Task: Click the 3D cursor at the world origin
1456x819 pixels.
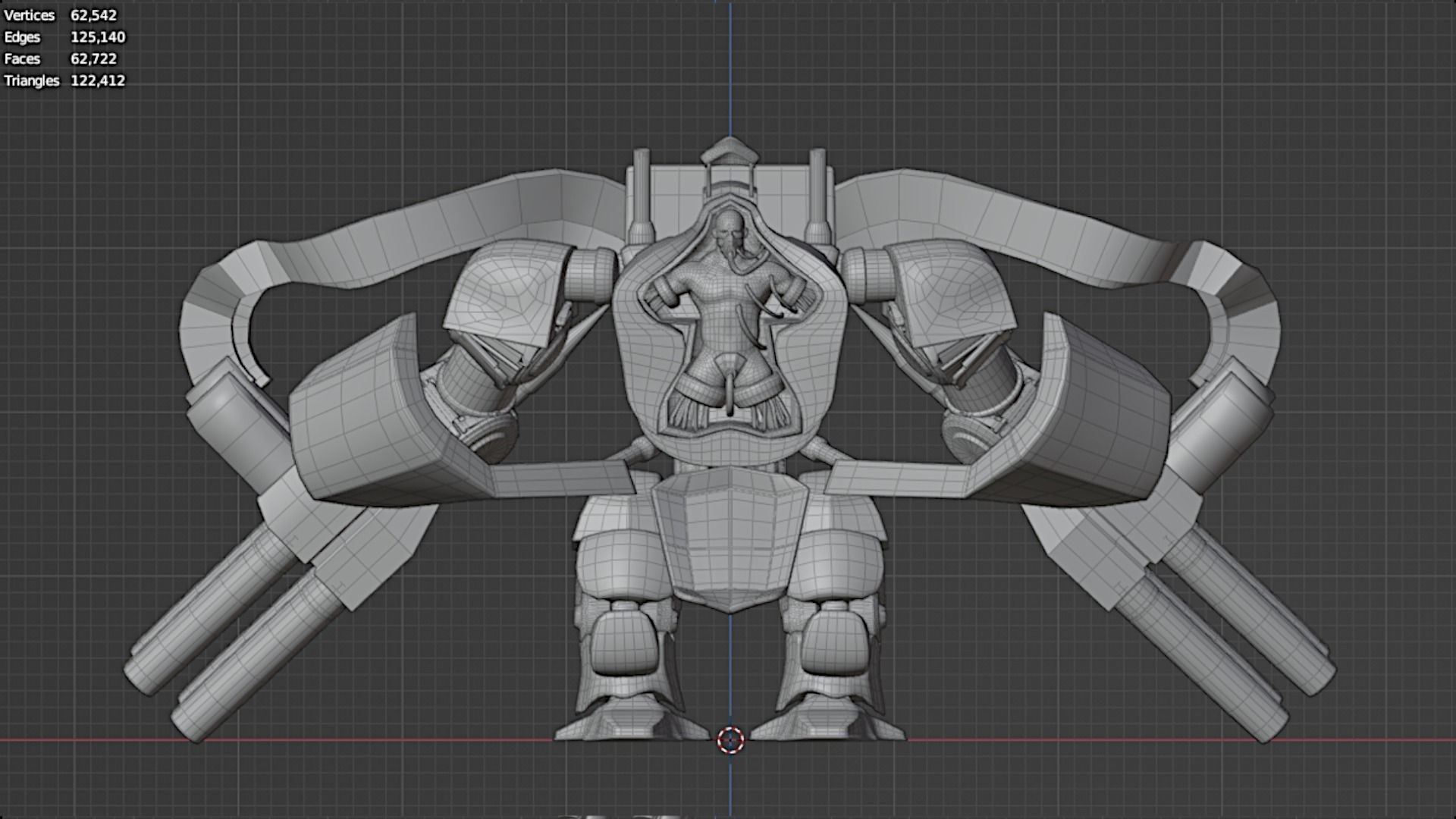Action: tap(731, 739)
